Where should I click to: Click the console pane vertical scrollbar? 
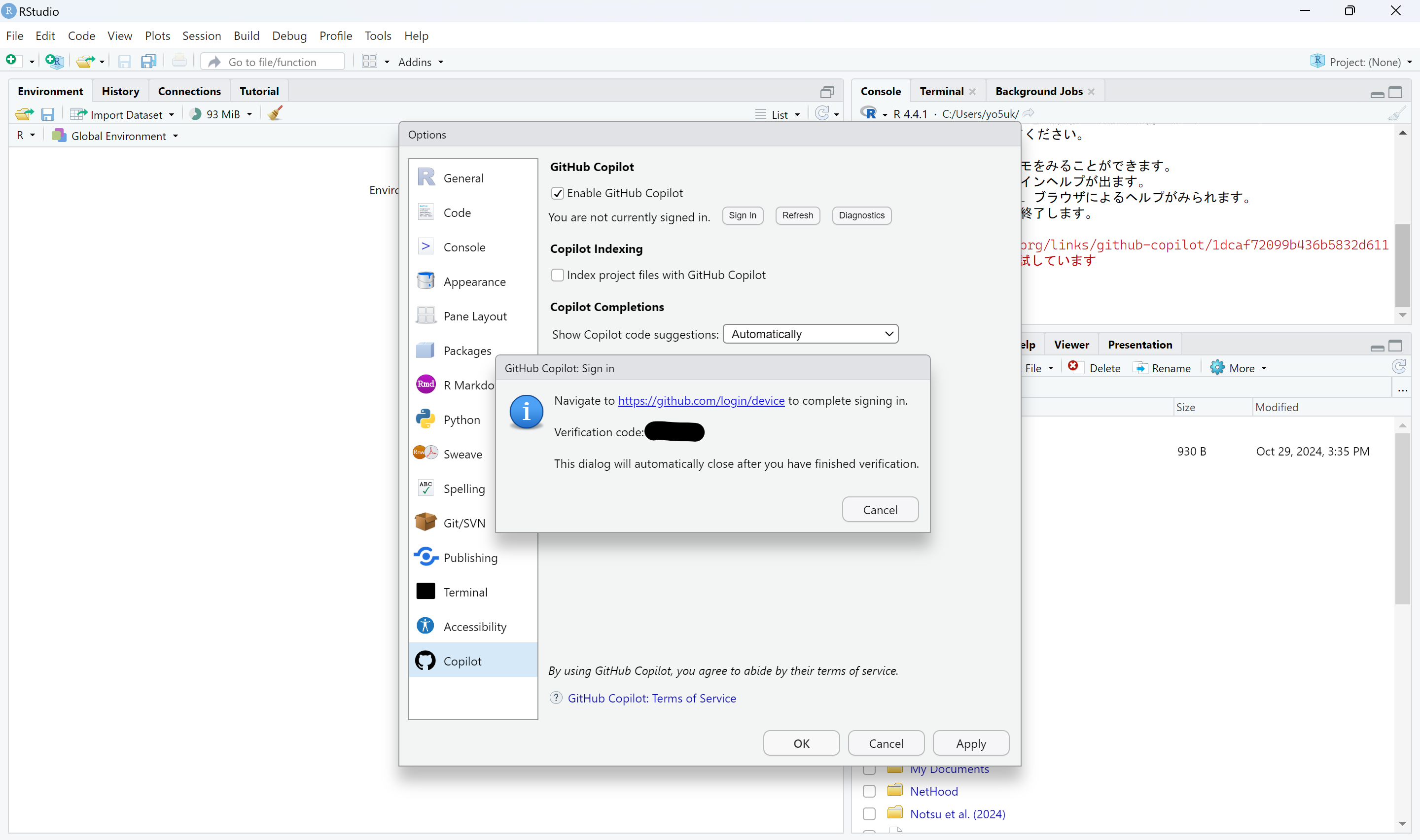click(x=1402, y=266)
